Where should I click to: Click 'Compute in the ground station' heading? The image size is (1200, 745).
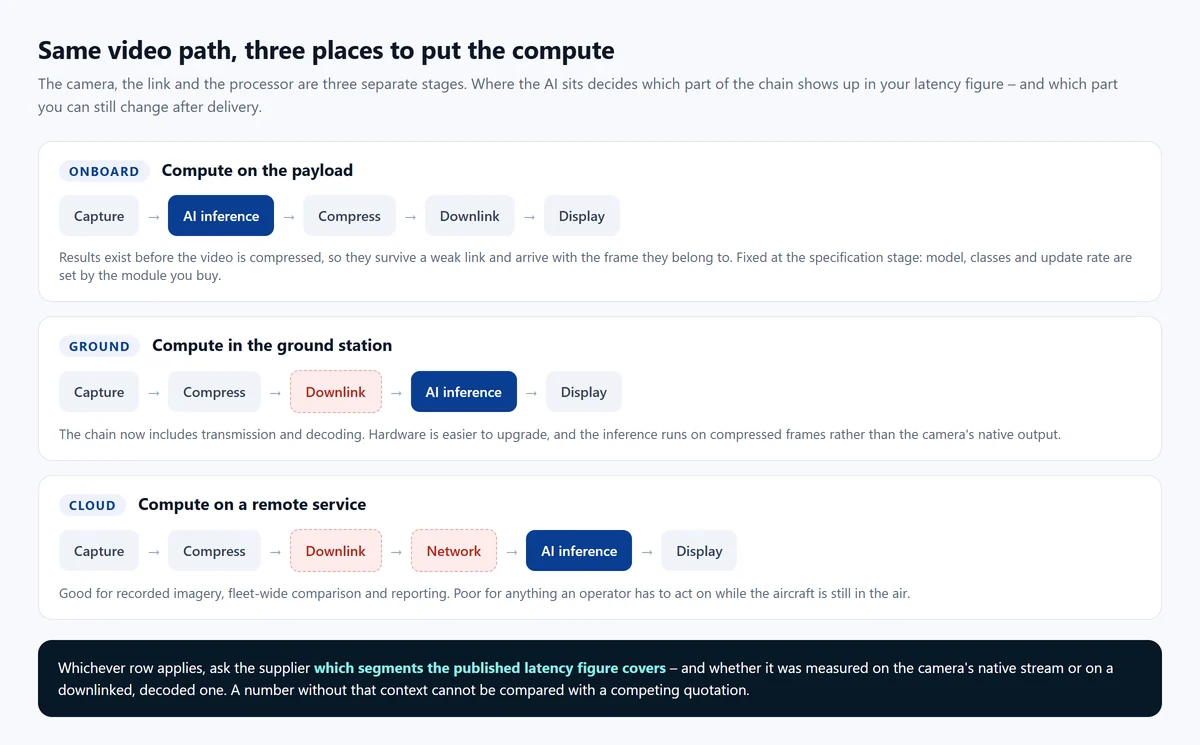pos(272,346)
